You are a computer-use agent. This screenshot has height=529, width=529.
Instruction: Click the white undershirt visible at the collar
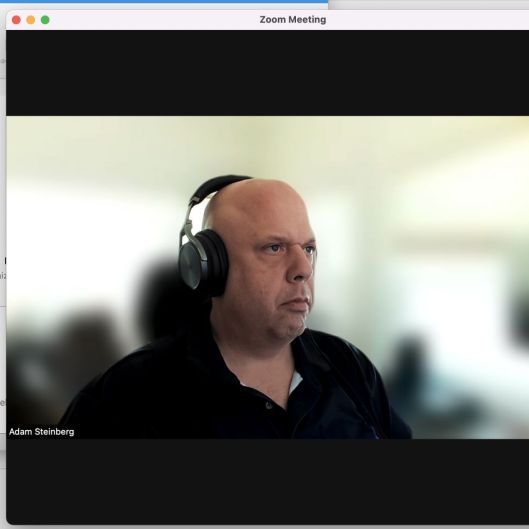click(295, 382)
